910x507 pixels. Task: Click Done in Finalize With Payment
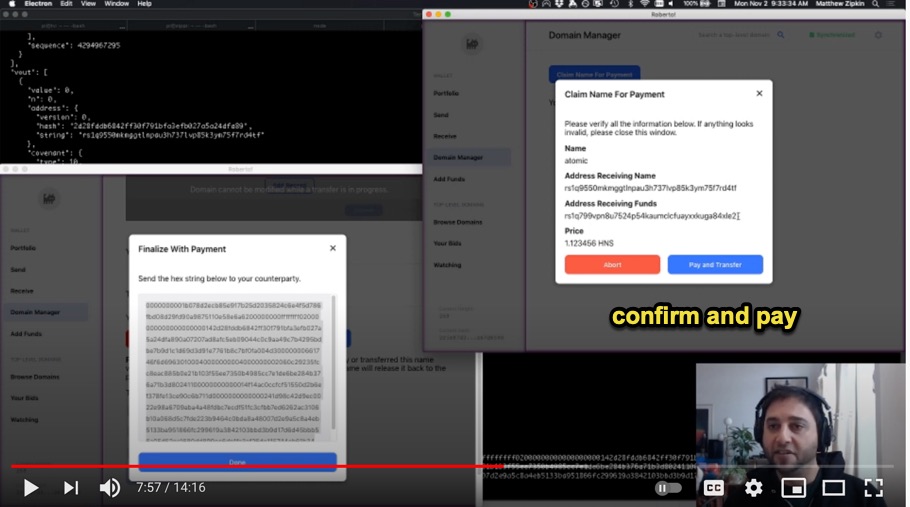237,462
